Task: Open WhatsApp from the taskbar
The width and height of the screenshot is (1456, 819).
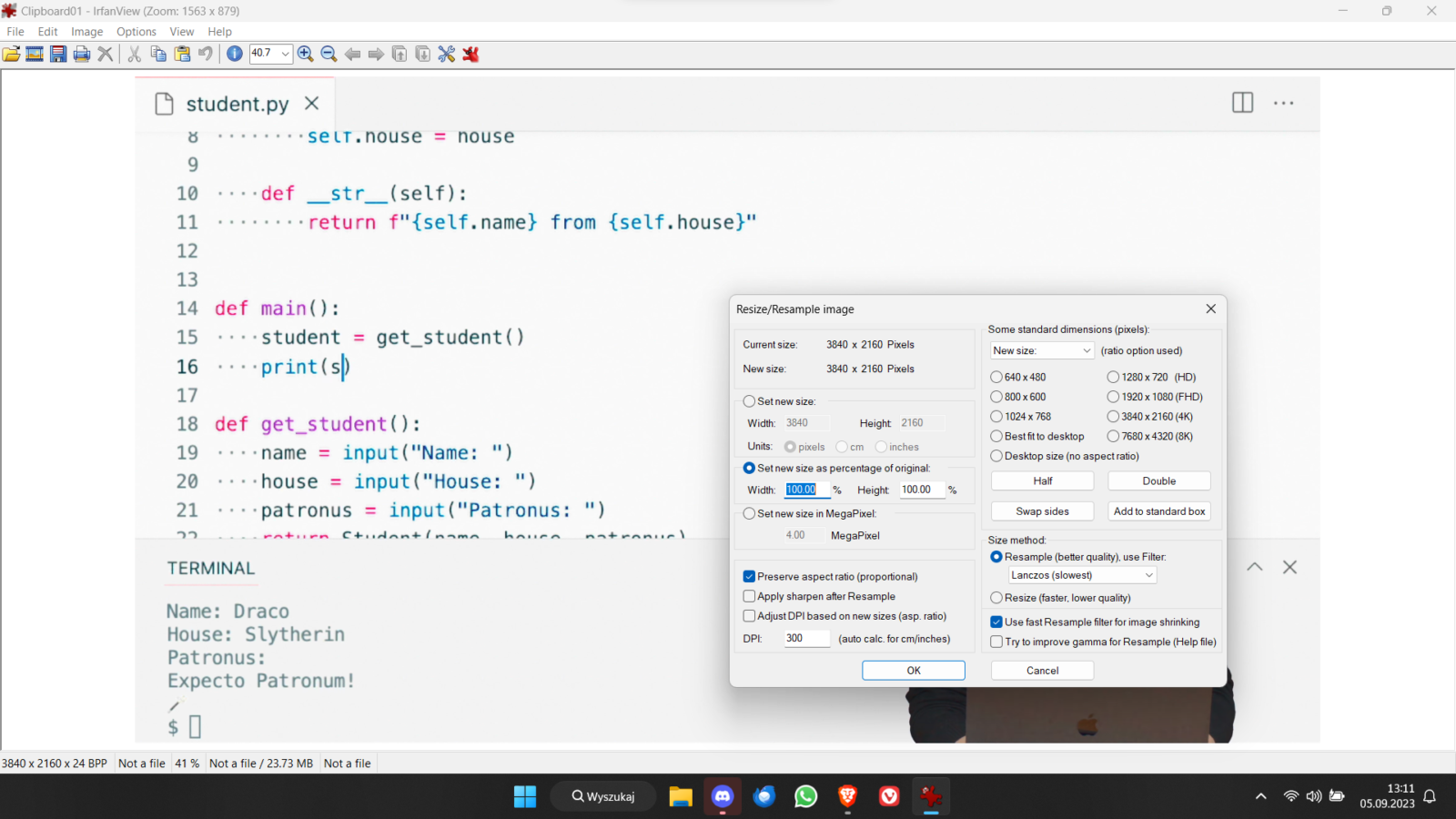Action: tap(805, 797)
